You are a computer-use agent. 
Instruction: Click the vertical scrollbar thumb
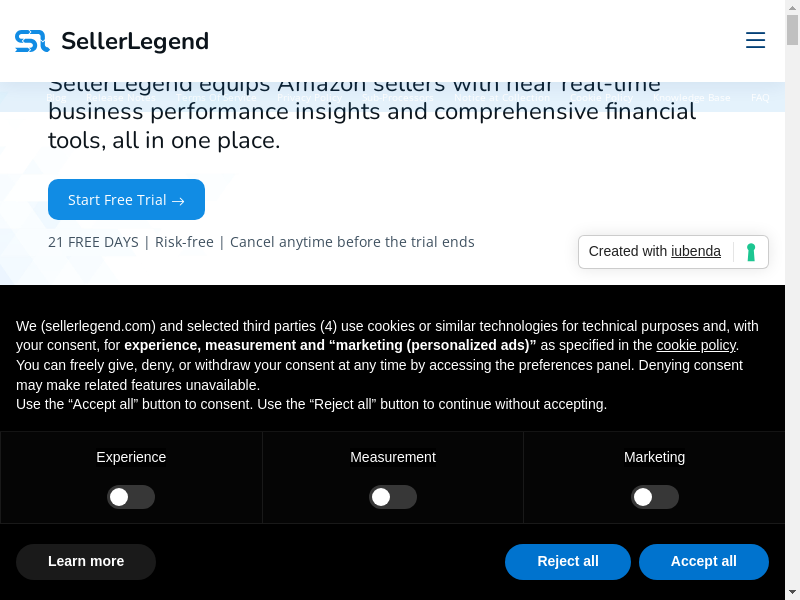pos(793,30)
